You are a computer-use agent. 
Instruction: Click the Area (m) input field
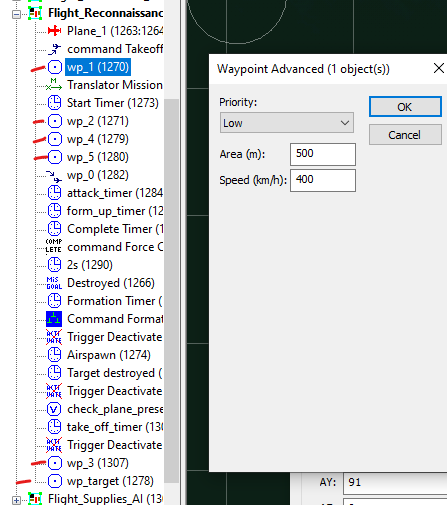click(323, 154)
